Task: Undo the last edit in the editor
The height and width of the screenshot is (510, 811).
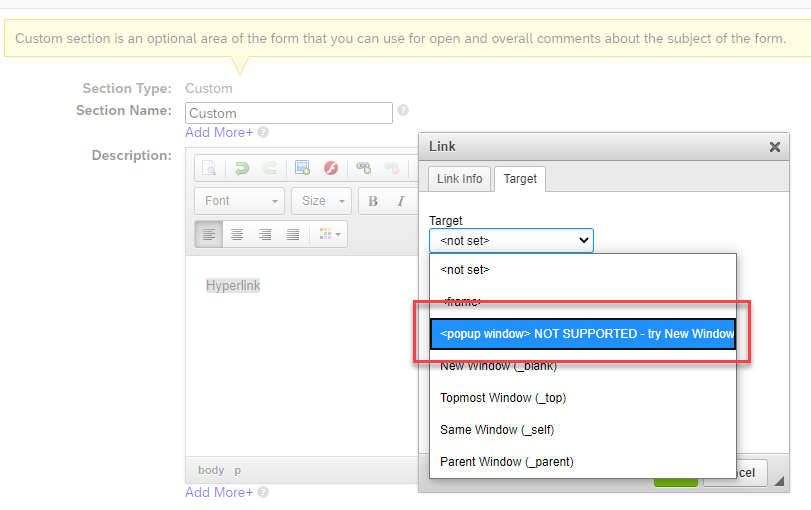Action: [x=242, y=168]
